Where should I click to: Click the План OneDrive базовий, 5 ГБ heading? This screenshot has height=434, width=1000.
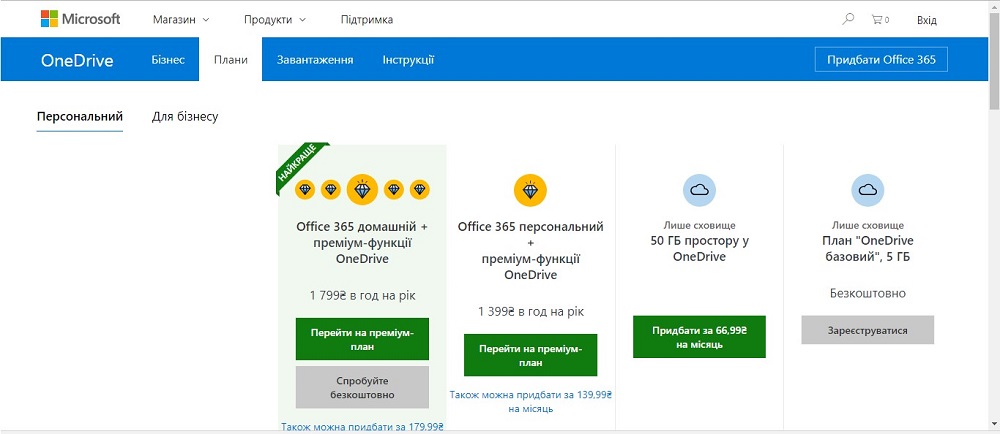[x=867, y=249]
